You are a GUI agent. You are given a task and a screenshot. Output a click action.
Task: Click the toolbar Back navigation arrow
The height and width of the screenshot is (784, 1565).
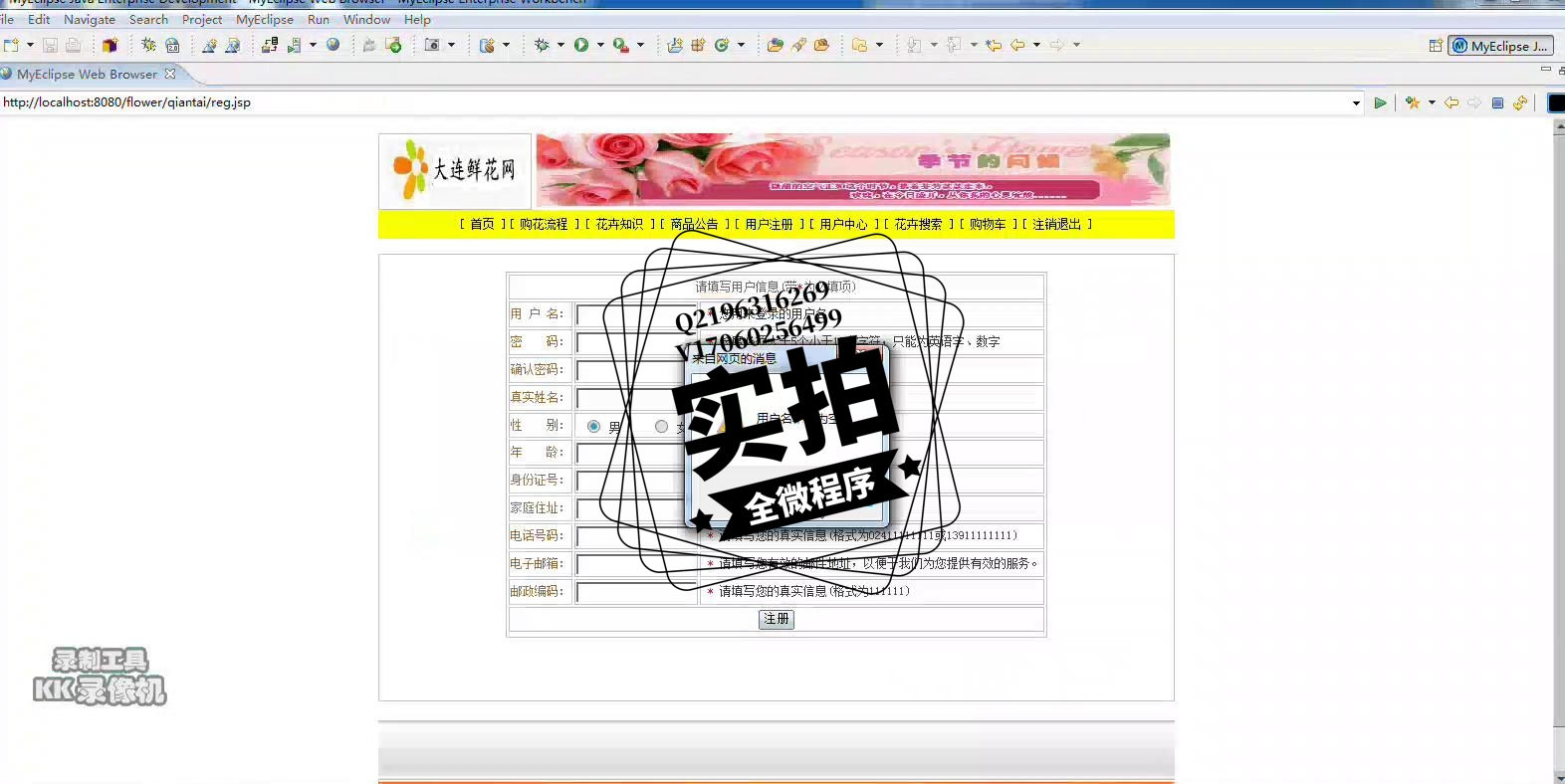(x=1017, y=45)
